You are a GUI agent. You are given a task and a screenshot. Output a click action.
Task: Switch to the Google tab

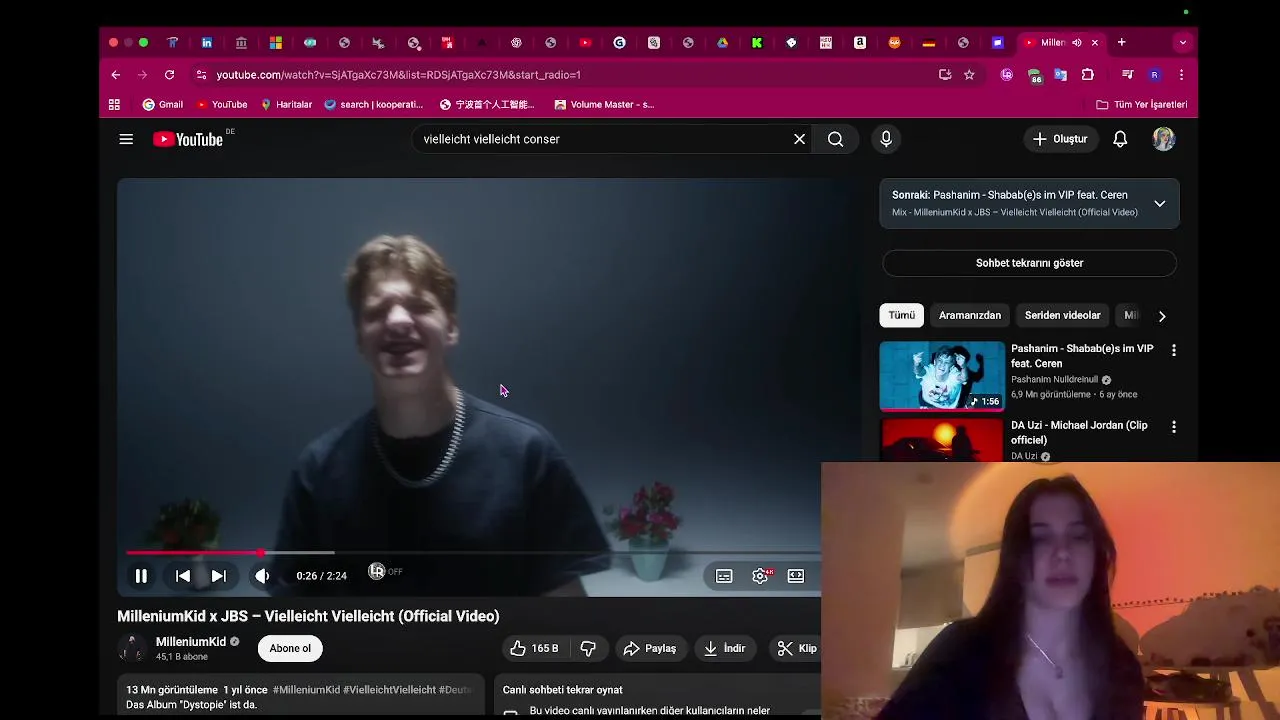(x=620, y=43)
